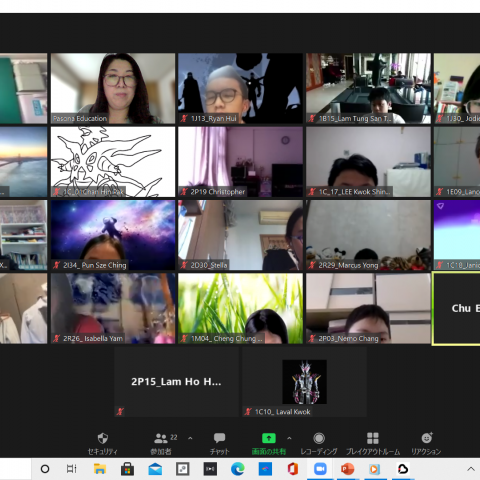Image resolution: width=480 pixels, height=480 pixels.
Task: Expand the arrow next to participants
Action: point(190,438)
